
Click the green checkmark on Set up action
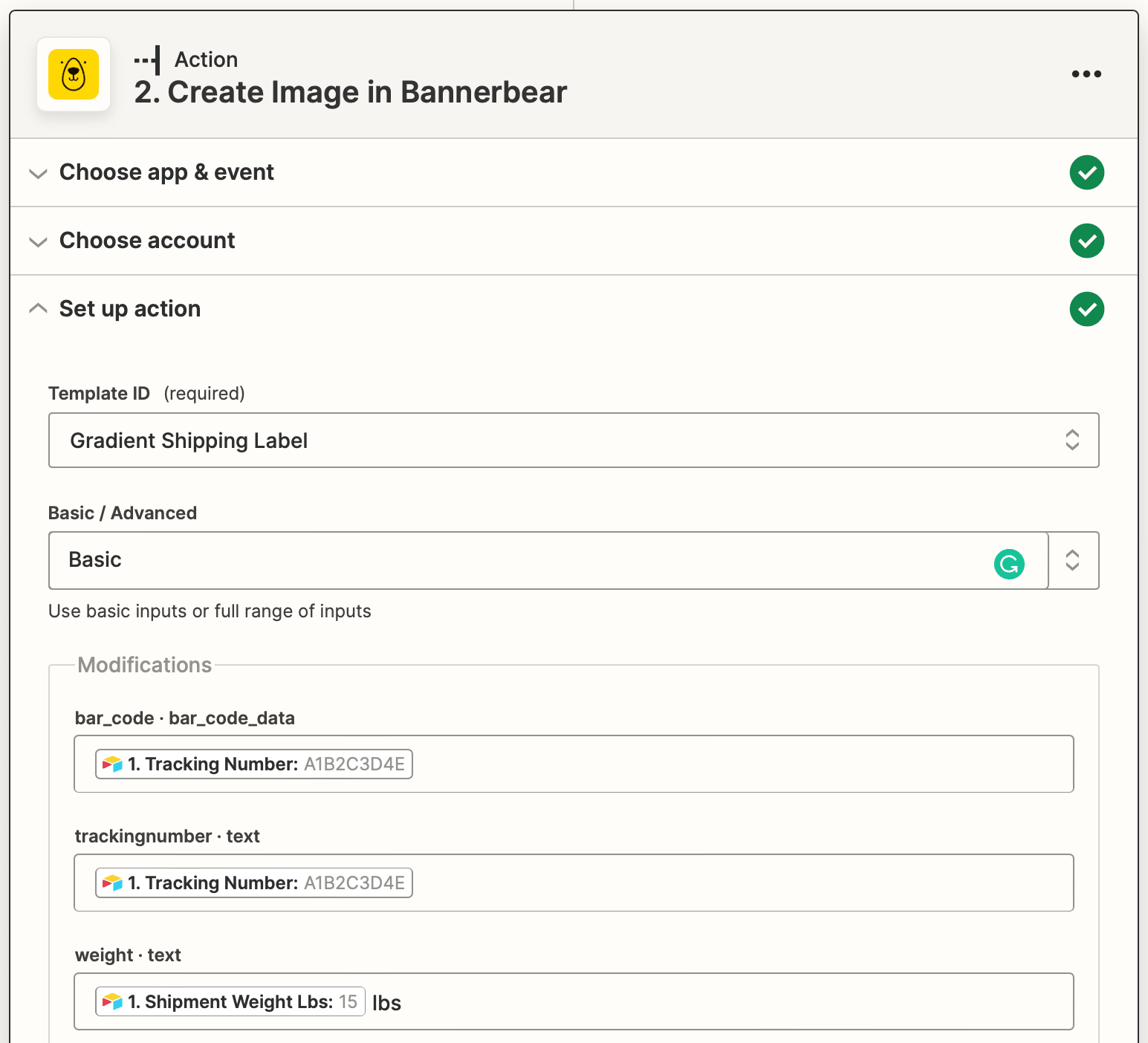(x=1086, y=309)
